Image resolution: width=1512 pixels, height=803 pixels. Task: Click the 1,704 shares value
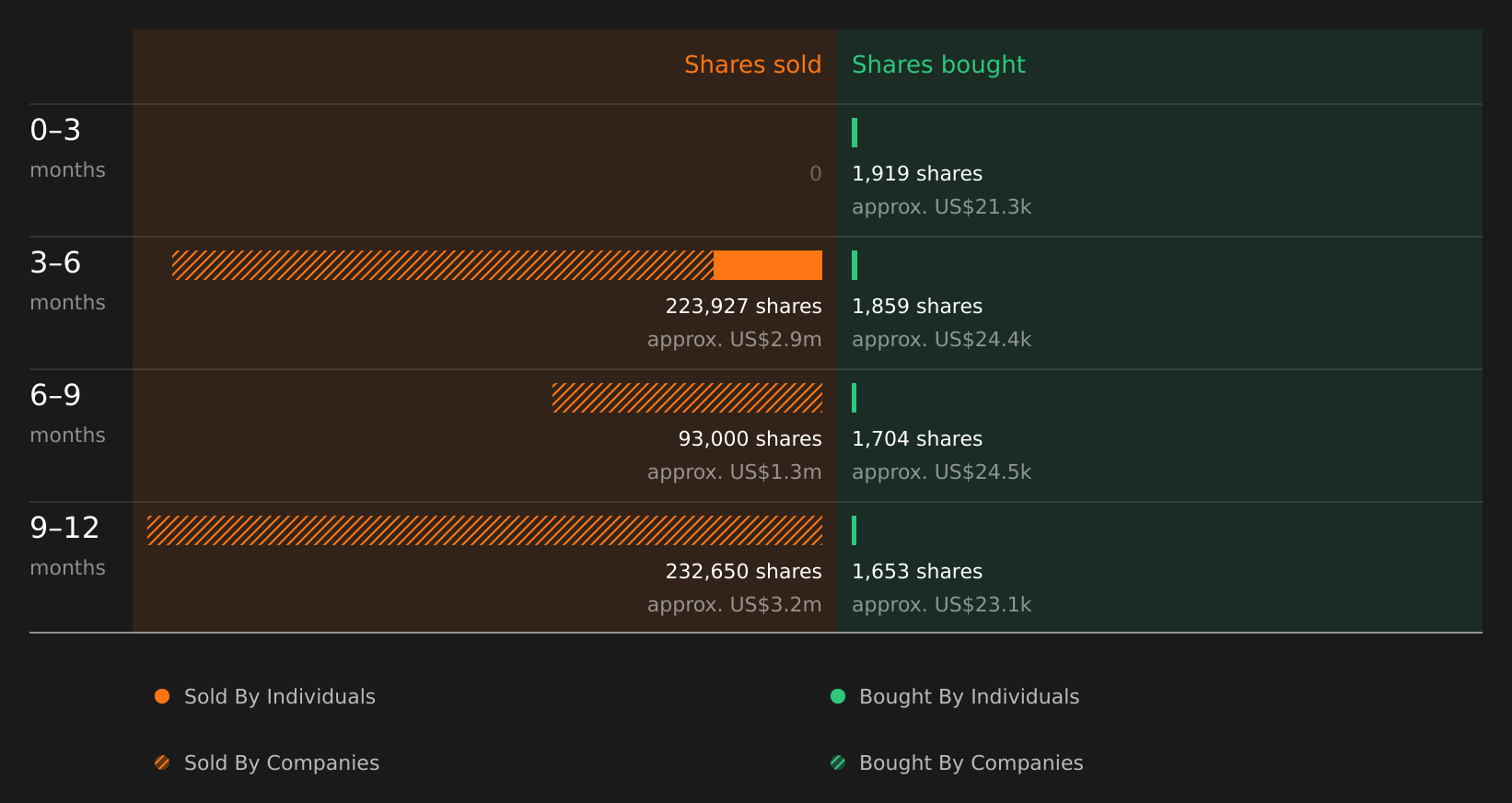(x=917, y=438)
